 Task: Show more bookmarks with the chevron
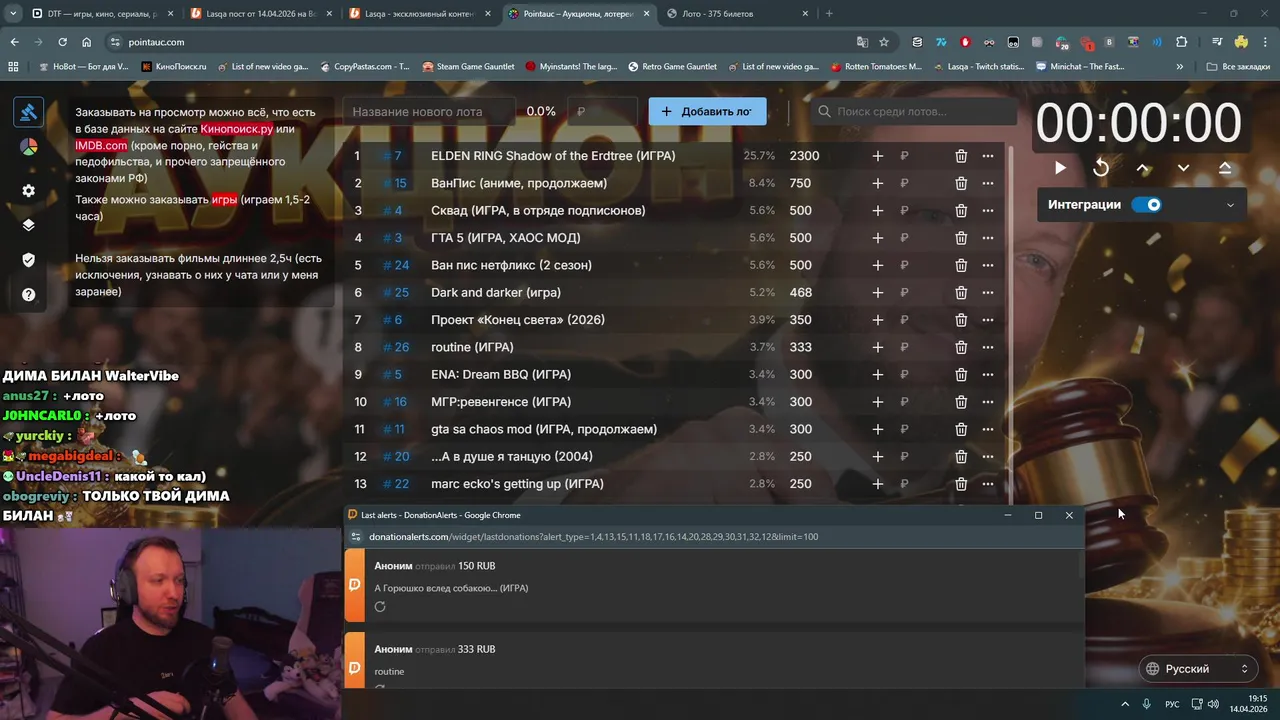(x=1180, y=67)
